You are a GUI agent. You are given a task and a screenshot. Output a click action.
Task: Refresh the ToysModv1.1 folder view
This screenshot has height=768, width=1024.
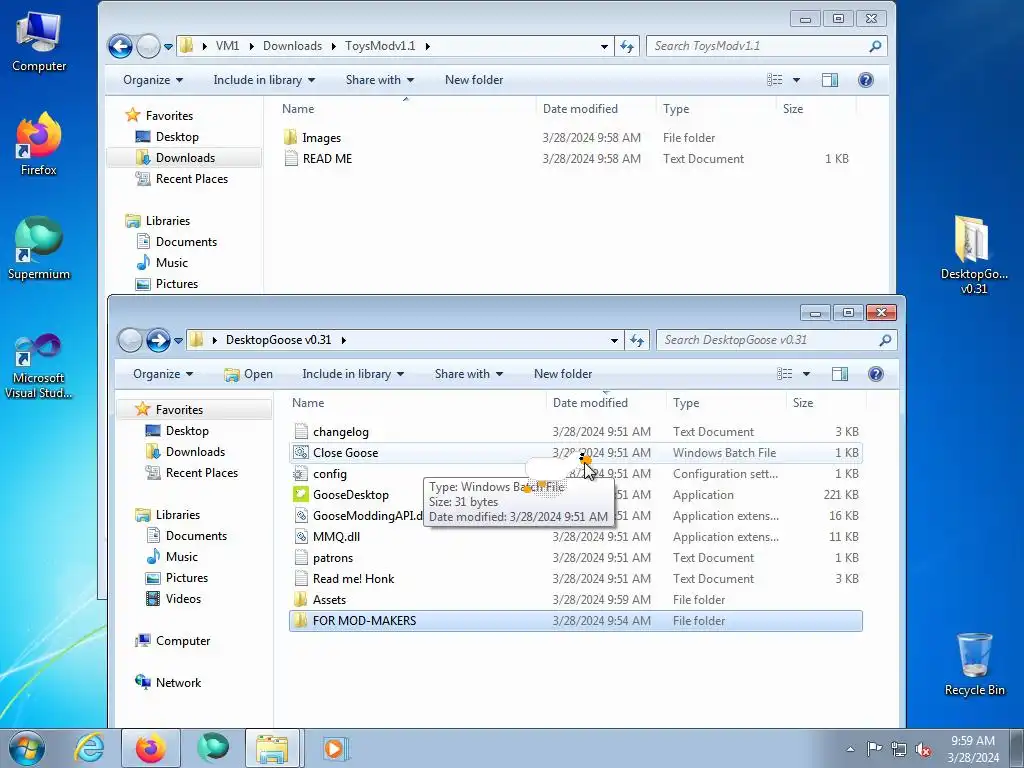point(627,46)
